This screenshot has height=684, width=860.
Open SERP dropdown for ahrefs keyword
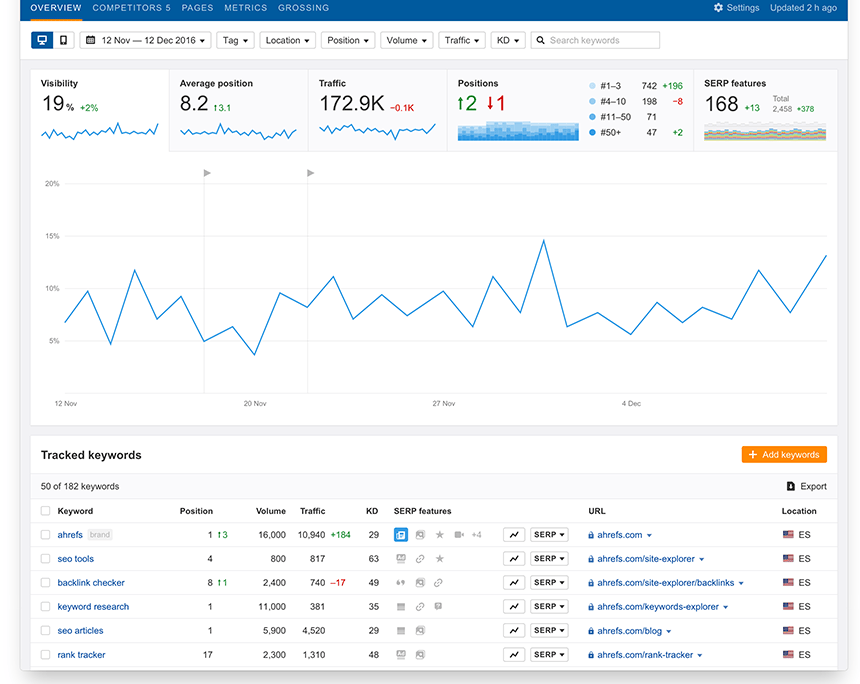click(549, 534)
